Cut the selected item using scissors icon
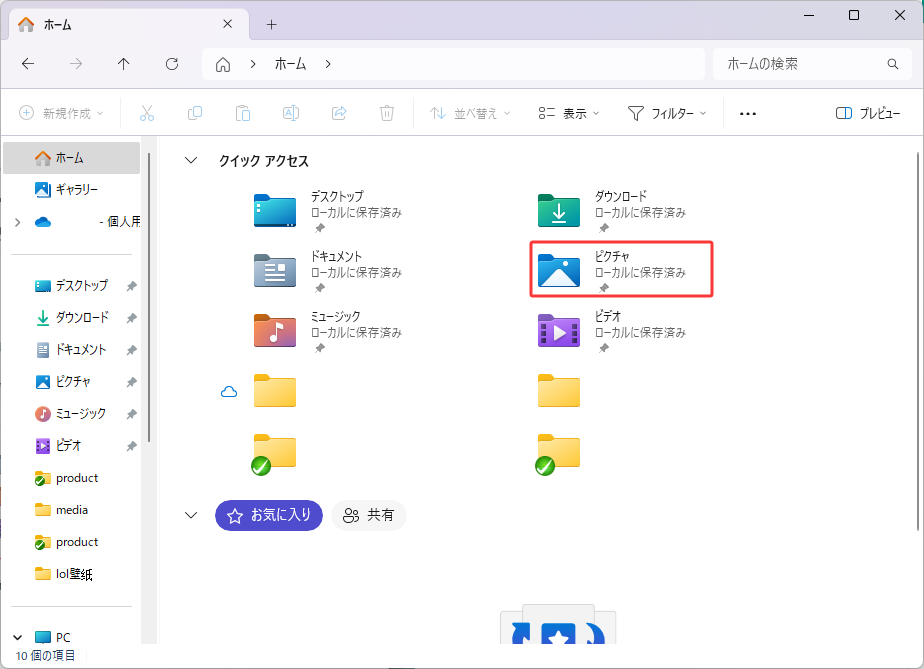Screen dimensions: 924x669 pyautogui.click(x=147, y=113)
